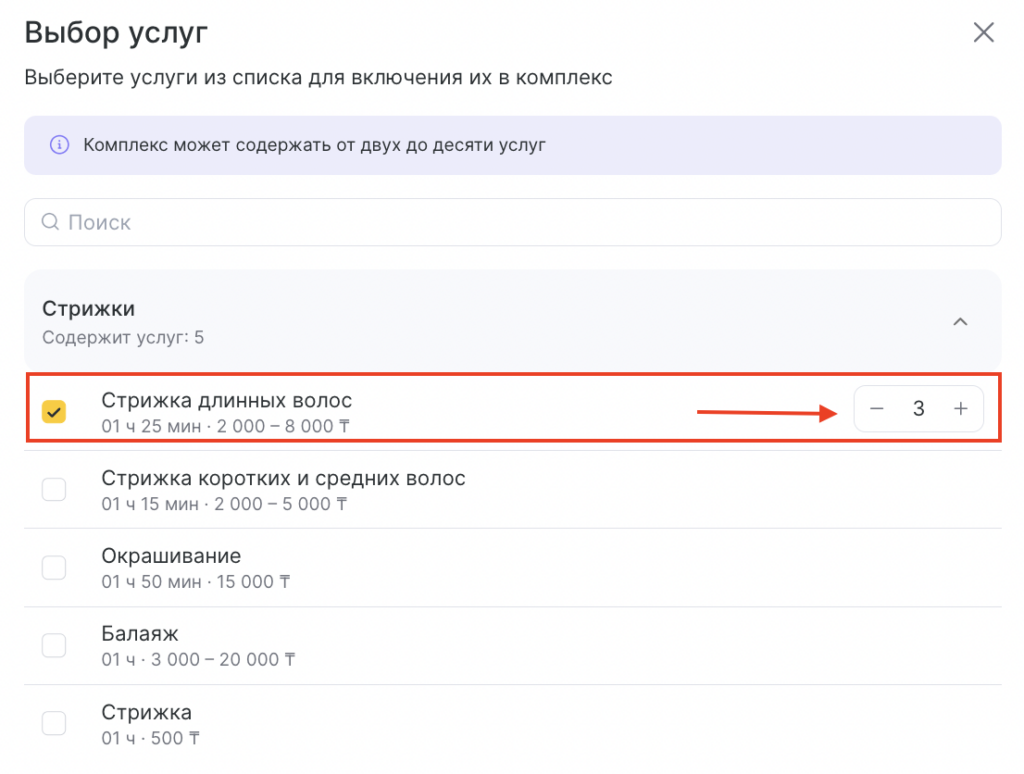Decrease quantity with the minus button

coord(877,409)
